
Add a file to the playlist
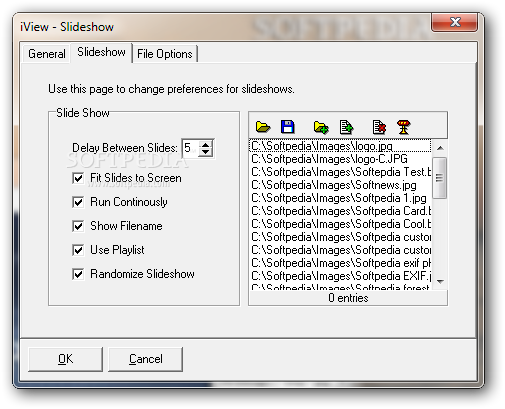tap(346, 127)
